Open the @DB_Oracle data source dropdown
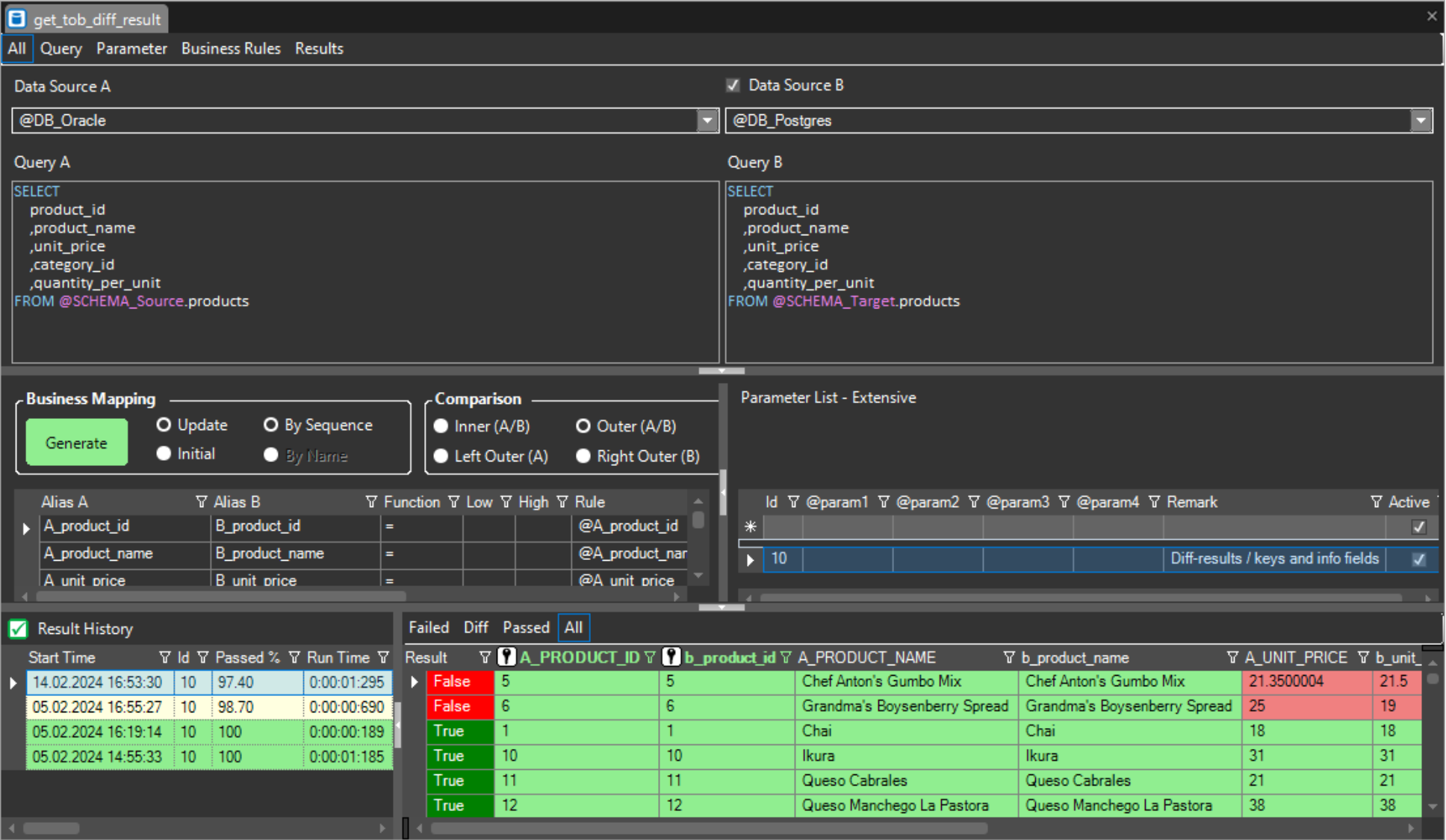 (707, 120)
